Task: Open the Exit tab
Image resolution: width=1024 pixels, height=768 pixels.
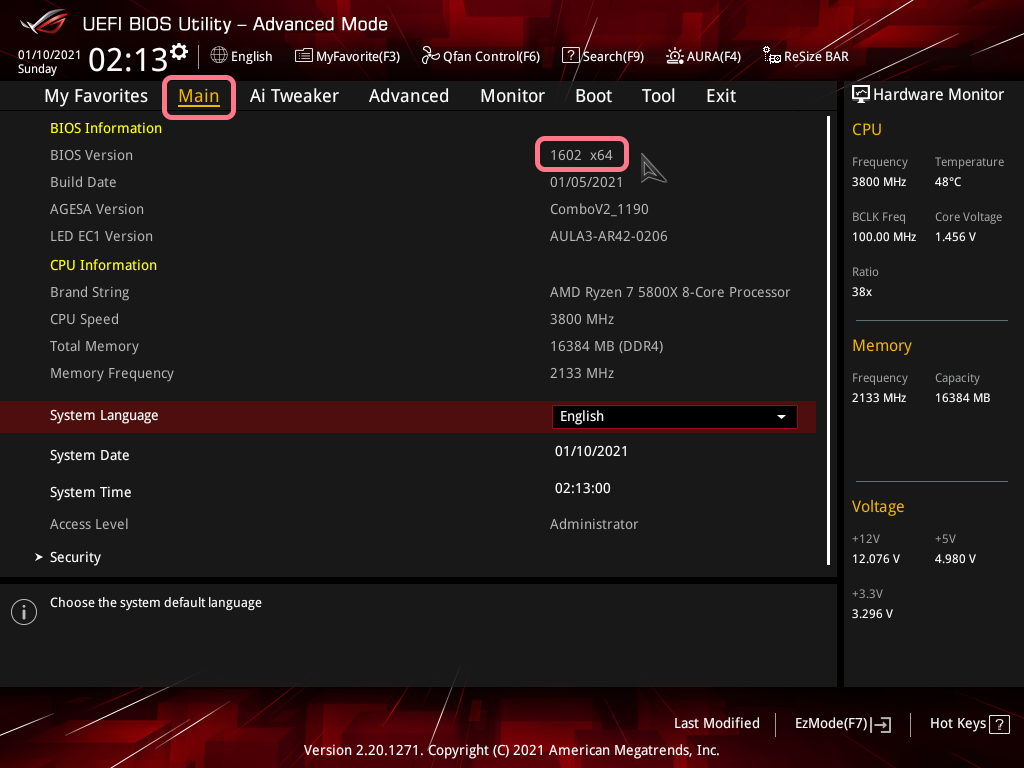Action: [721, 96]
